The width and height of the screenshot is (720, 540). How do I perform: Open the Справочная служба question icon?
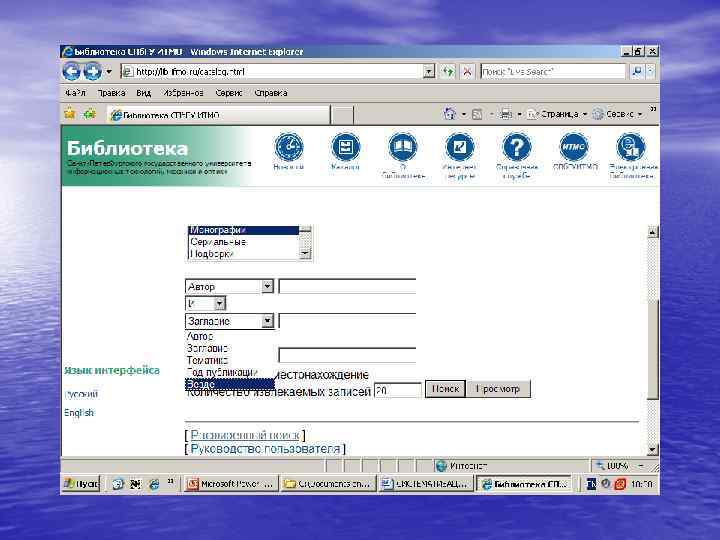517,147
